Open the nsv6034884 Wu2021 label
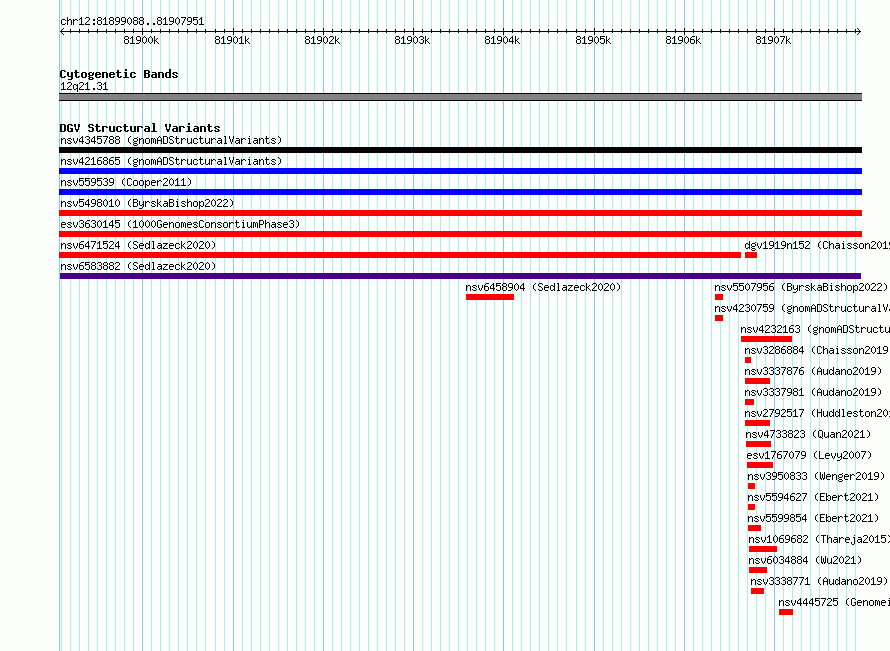 tap(805, 560)
